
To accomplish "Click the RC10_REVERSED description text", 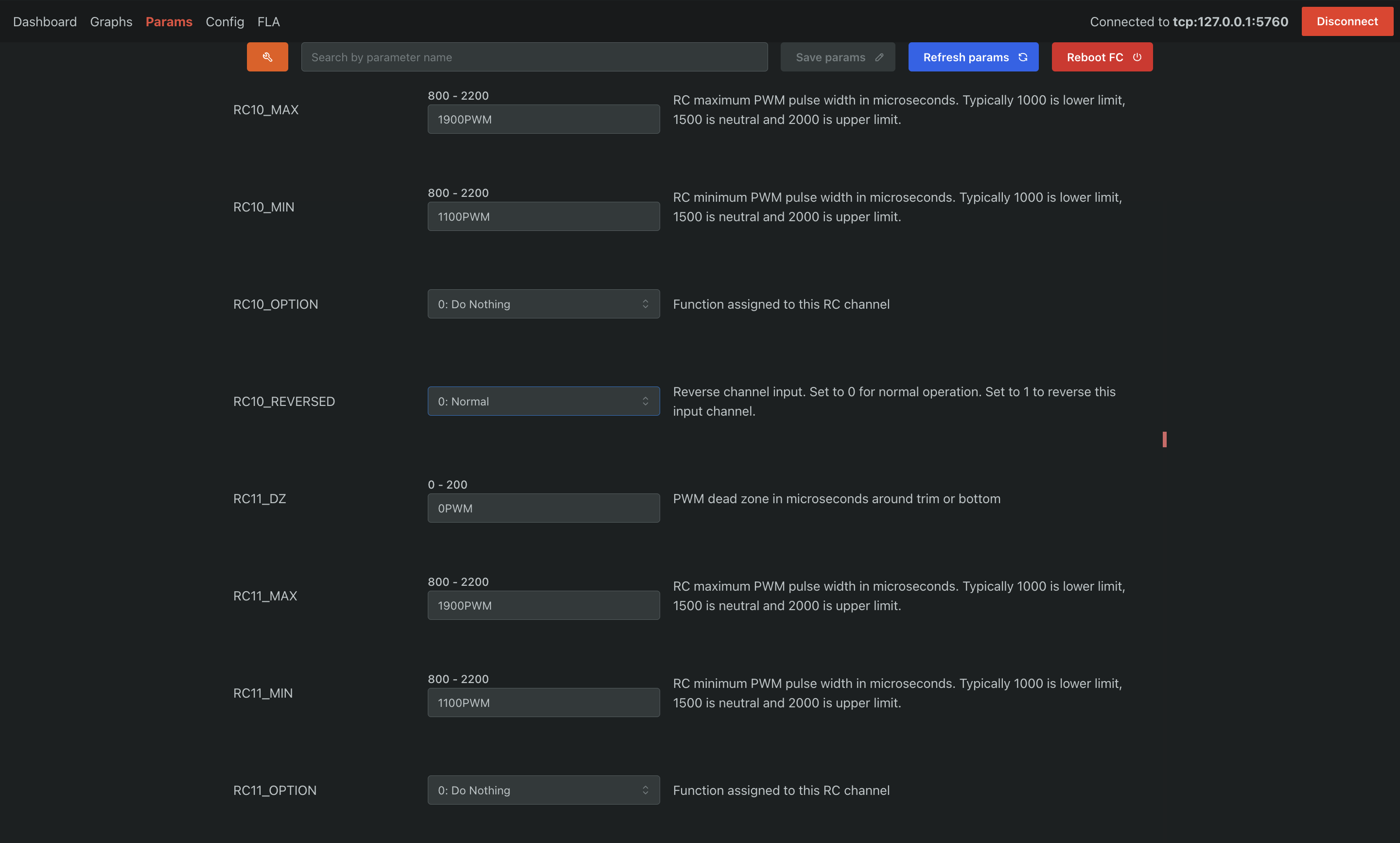I will [x=894, y=401].
